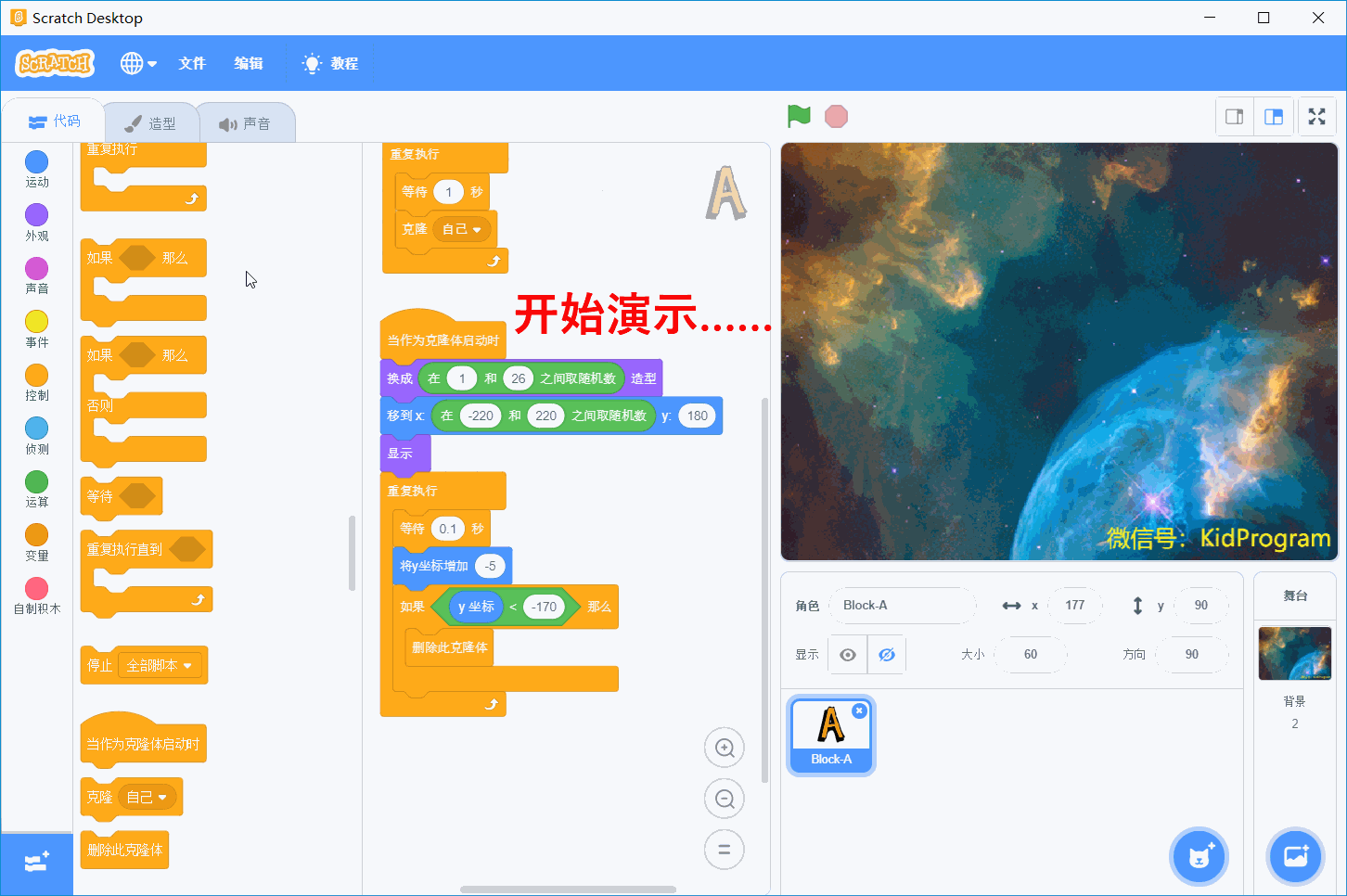Open the palette 克隆 自己 dropdown
Image resolution: width=1347 pixels, height=896 pixels.
click(148, 798)
